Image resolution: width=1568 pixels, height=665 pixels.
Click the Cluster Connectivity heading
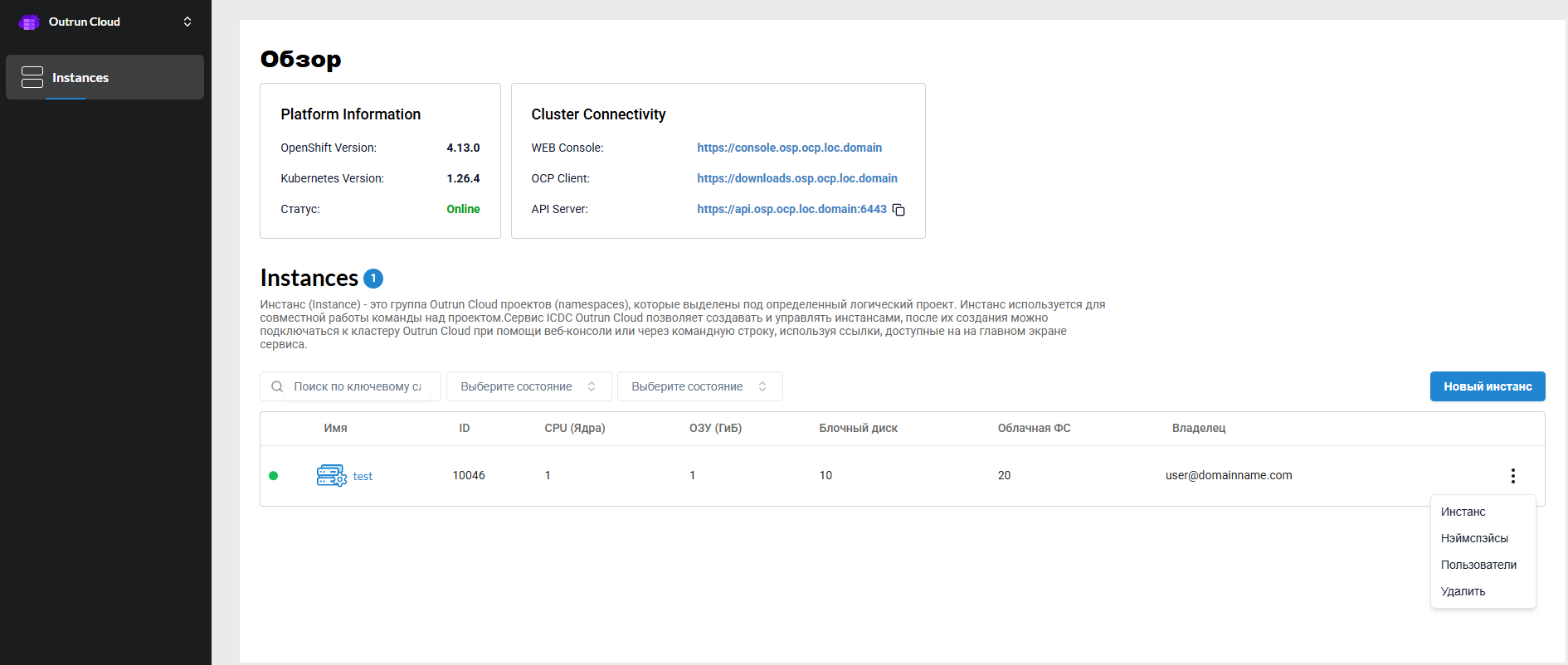click(x=598, y=114)
